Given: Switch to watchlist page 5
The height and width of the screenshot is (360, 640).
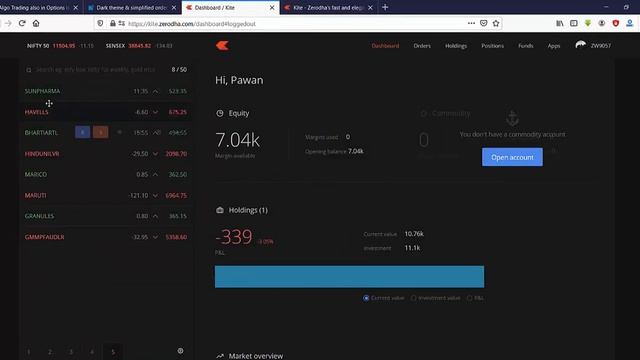Looking at the screenshot, I should click(x=113, y=351).
